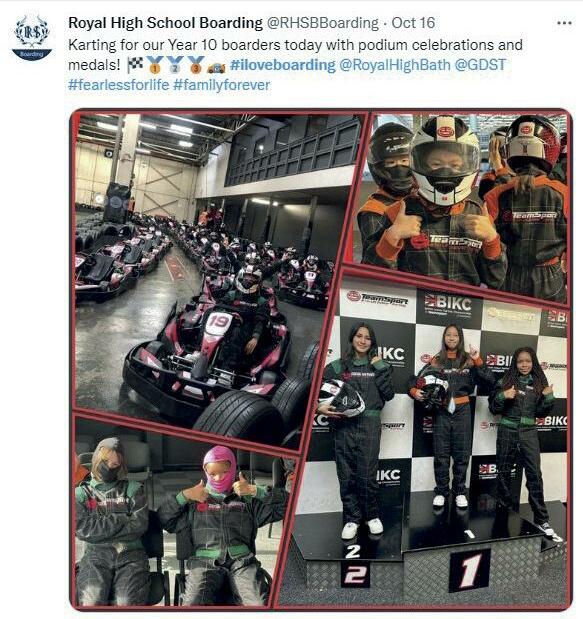Viewport: 583px width, 619px height.
Task: Follow the #familyforever hashtag
Action: click(222, 85)
